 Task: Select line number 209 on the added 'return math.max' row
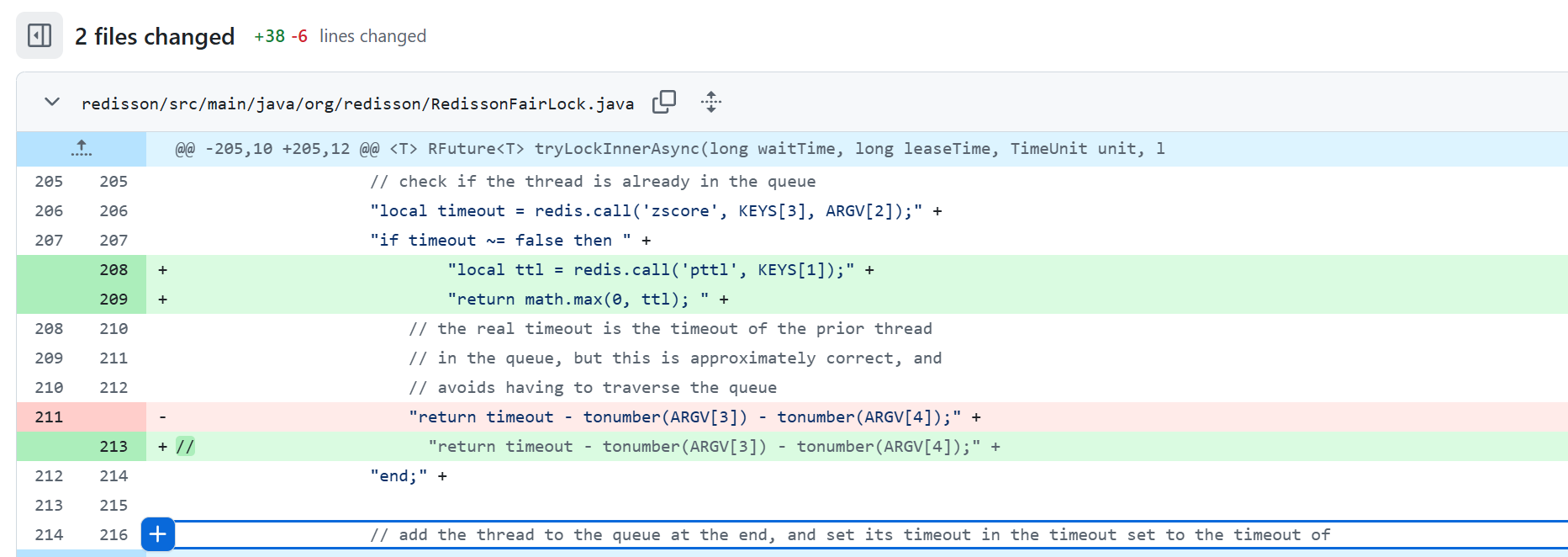pyautogui.click(x=114, y=299)
